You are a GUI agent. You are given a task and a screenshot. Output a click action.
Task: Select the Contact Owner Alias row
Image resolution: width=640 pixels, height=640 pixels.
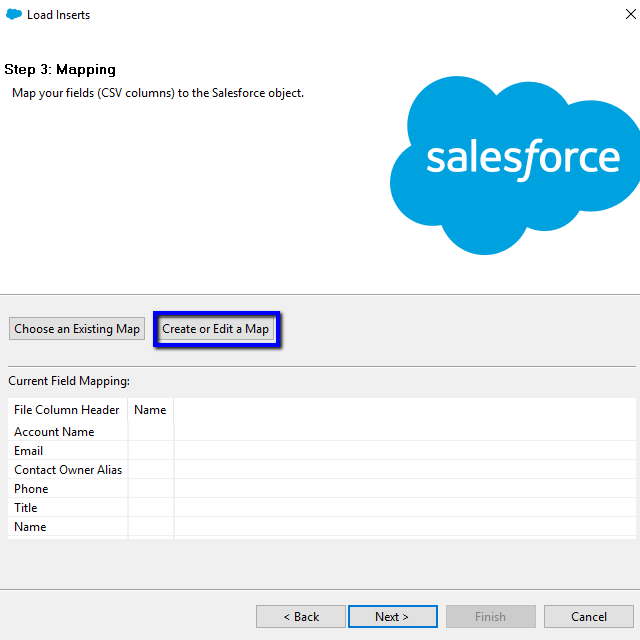(x=68, y=470)
